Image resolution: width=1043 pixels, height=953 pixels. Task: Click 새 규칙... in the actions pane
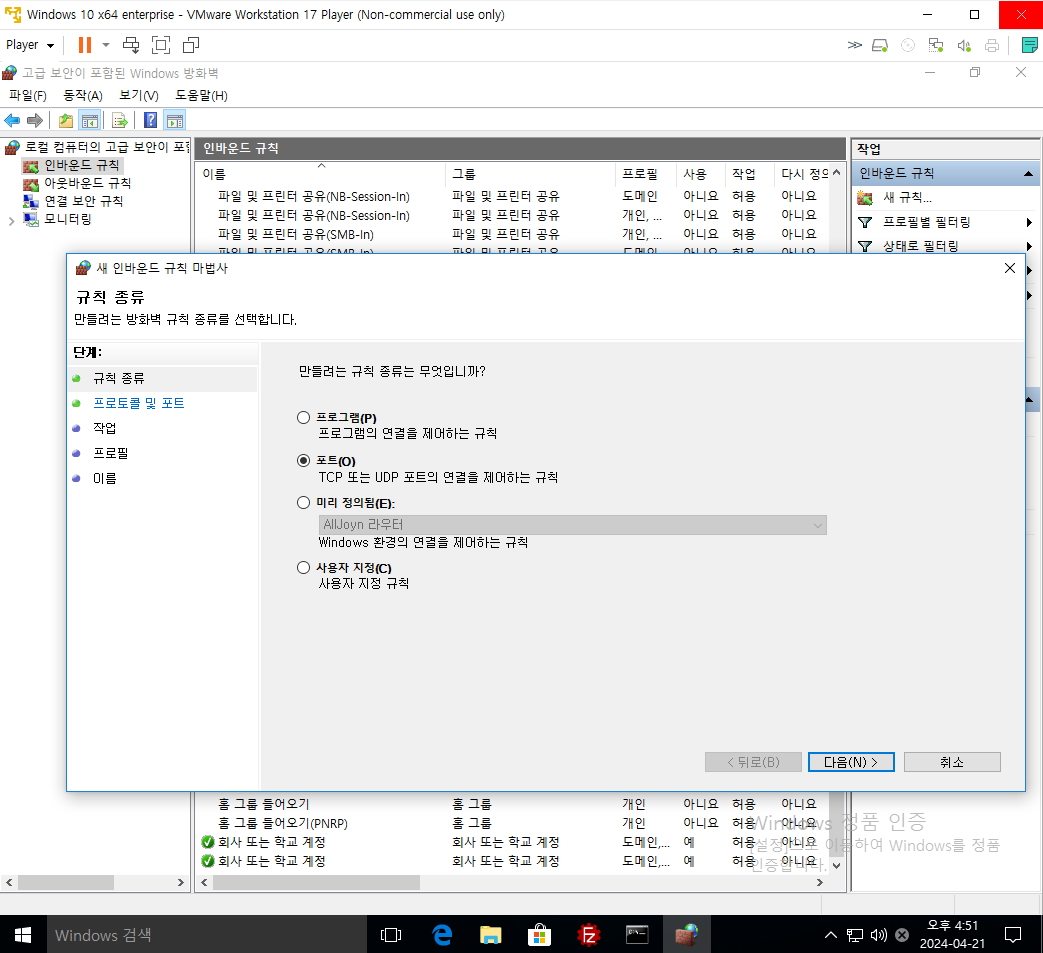907,198
